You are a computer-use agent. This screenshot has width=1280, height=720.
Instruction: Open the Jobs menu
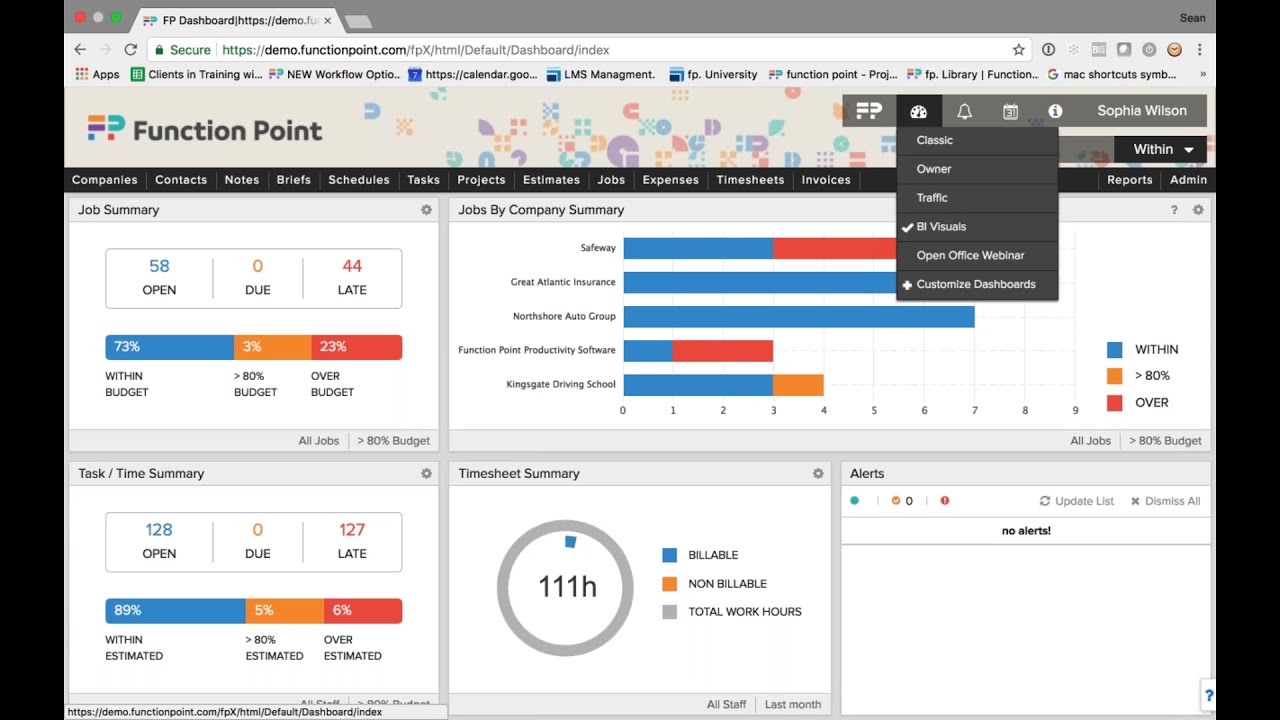611,180
